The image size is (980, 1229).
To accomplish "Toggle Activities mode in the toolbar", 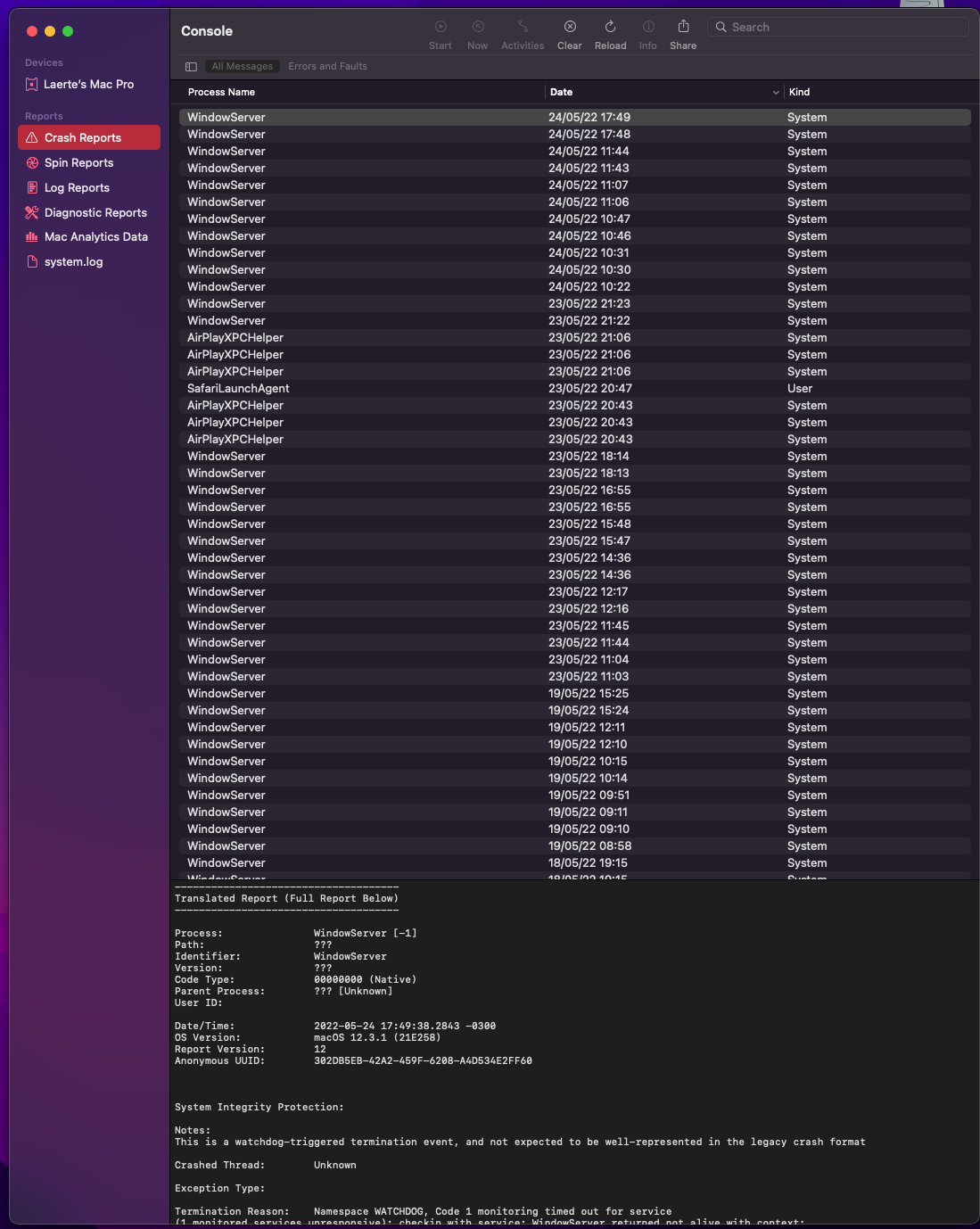I will pos(523,27).
